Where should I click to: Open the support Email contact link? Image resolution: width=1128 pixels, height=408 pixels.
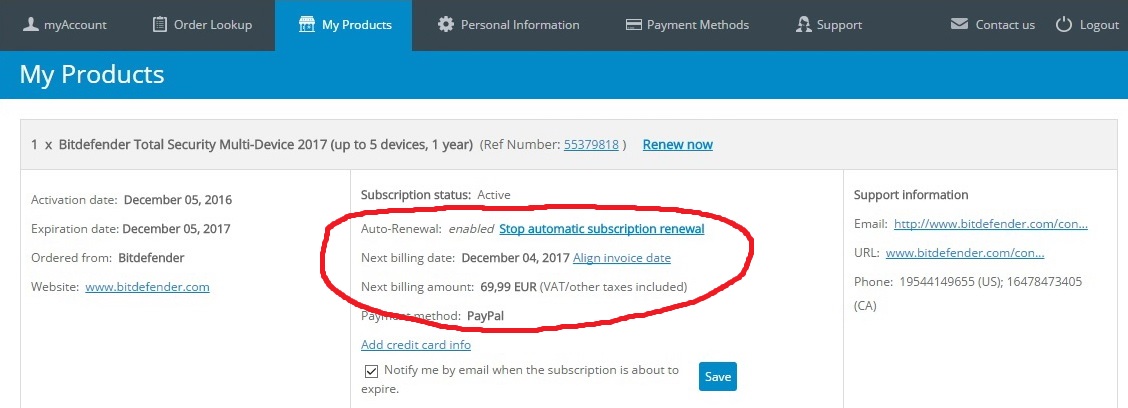991,224
